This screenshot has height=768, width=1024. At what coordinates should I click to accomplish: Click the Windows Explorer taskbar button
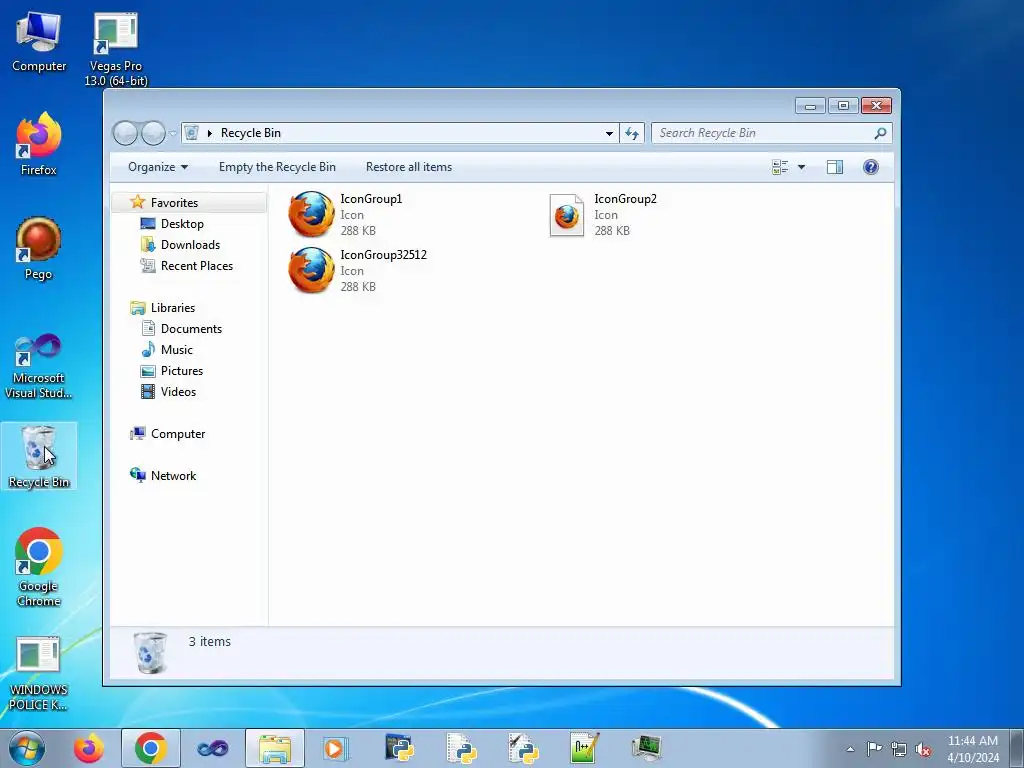pyautogui.click(x=275, y=748)
